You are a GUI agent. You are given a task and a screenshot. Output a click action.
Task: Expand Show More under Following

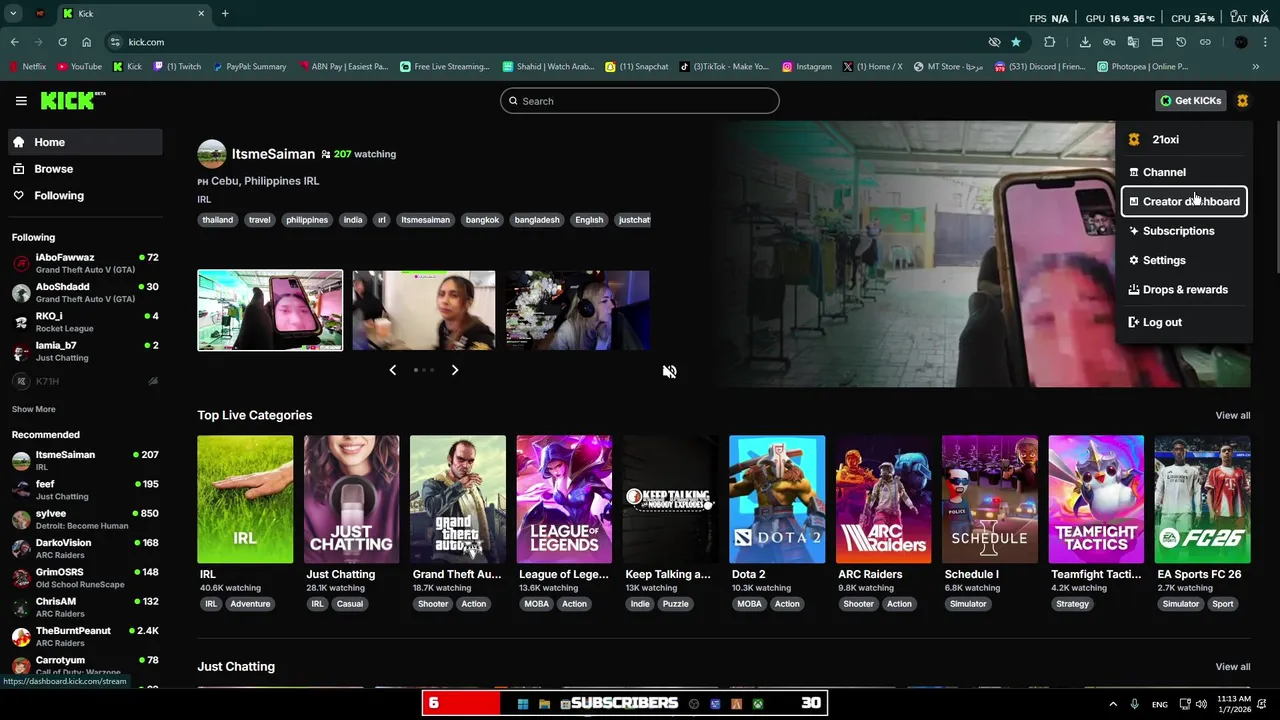pyautogui.click(x=33, y=409)
